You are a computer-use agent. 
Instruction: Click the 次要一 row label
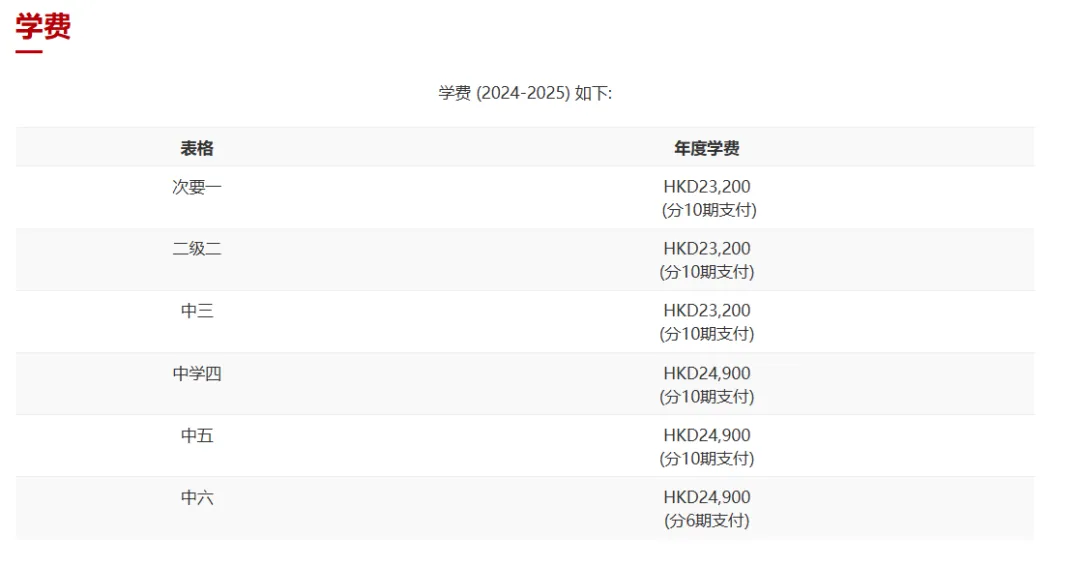197,186
